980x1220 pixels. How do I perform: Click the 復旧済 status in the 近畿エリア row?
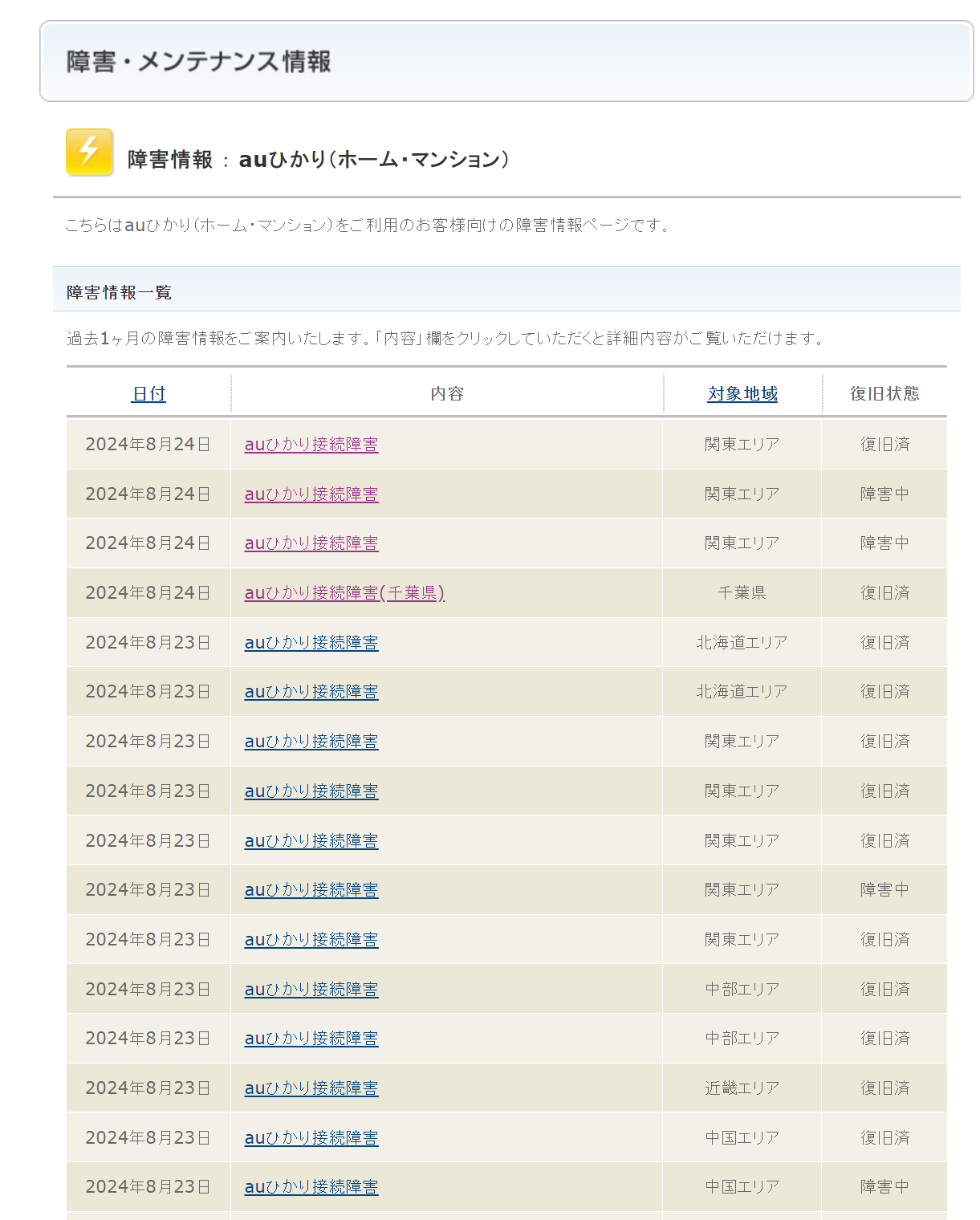point(884,1088)
